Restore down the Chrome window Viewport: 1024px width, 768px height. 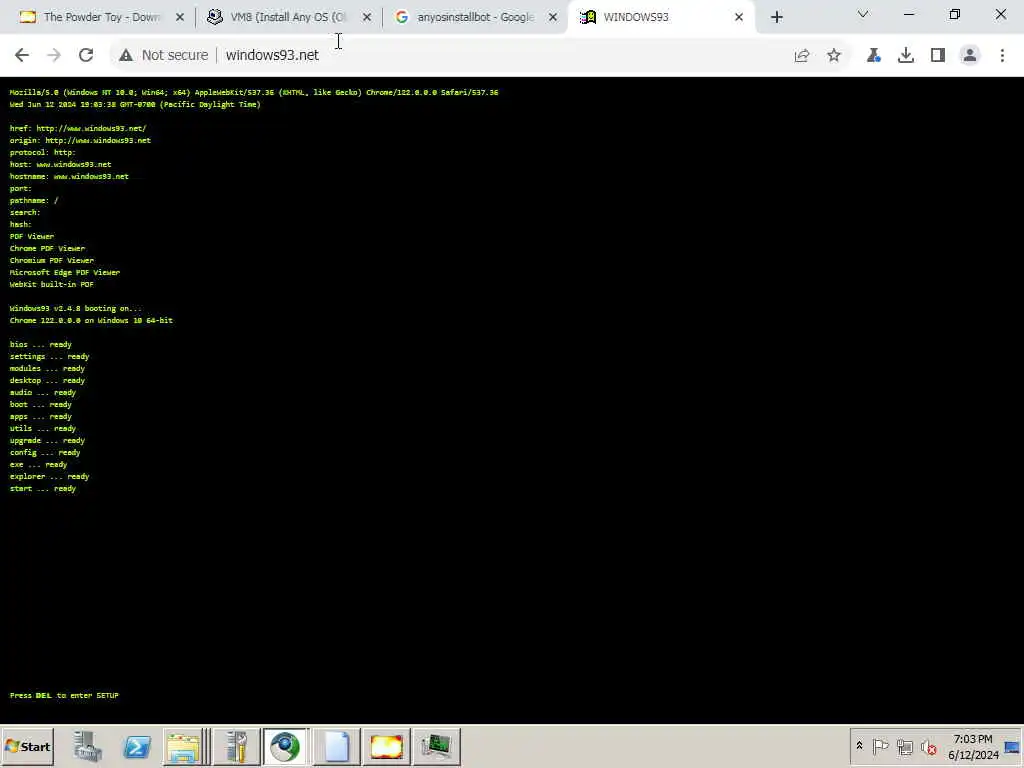(955, 14)
